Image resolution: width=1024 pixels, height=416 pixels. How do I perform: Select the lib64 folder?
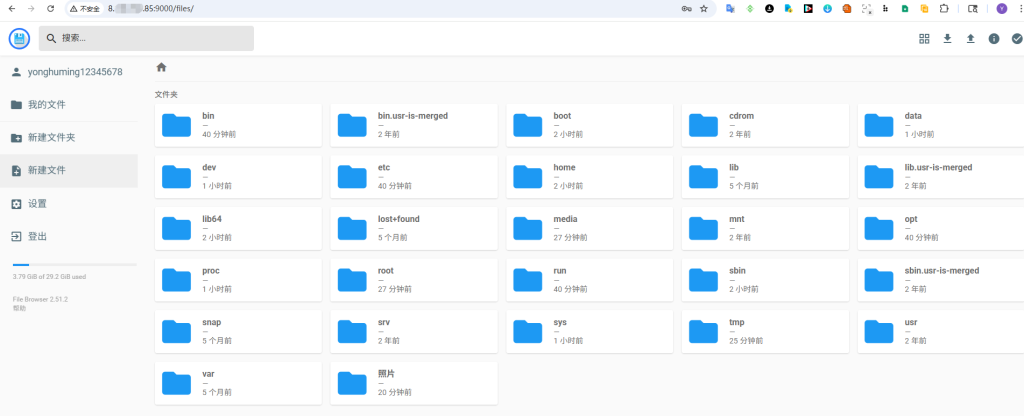pyautogui.click(x=238, y=228)
